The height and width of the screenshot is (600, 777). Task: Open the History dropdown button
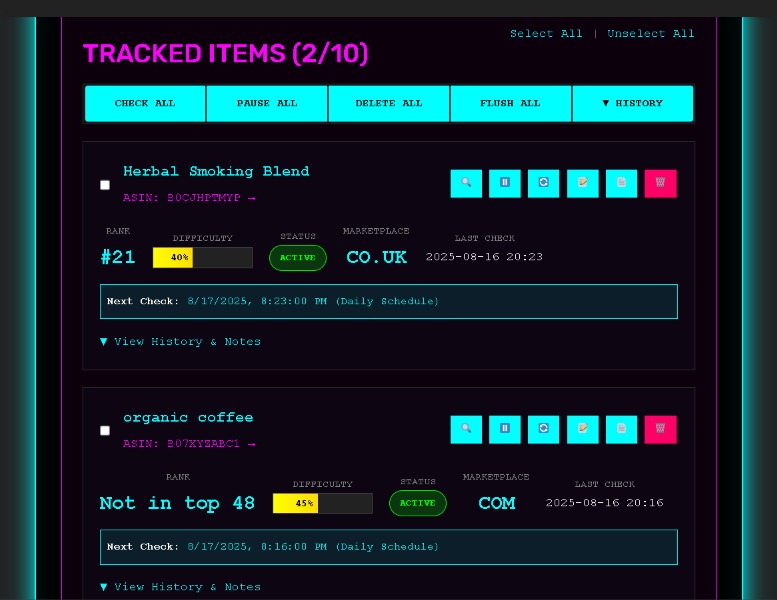[x=632, y=104]
